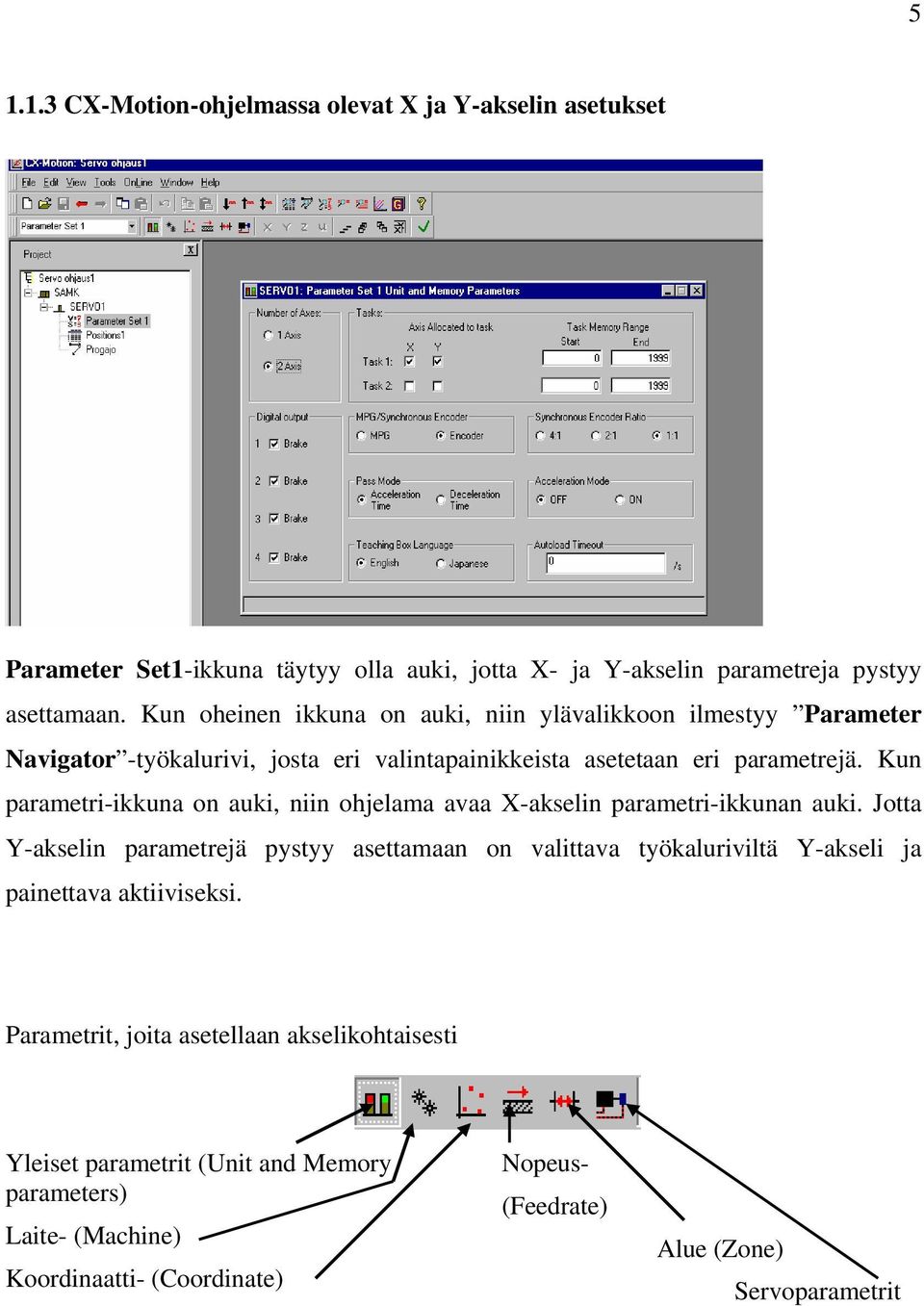Select the 2 Axis radio button
Screen dimensions: 924x1306
point(269,366)
